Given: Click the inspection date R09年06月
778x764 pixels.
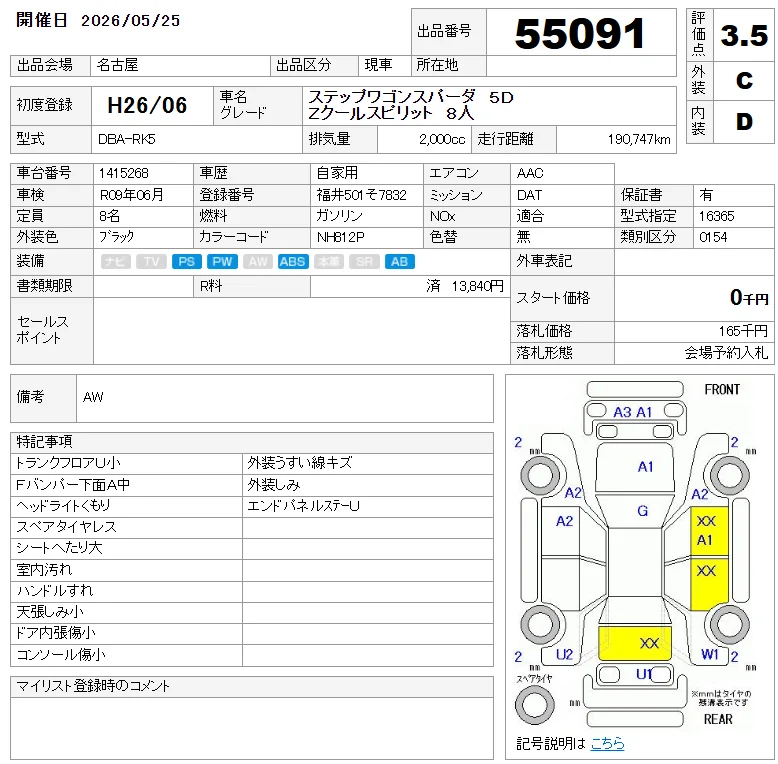Looking at the screenshot, I should [x=131, y=194].
